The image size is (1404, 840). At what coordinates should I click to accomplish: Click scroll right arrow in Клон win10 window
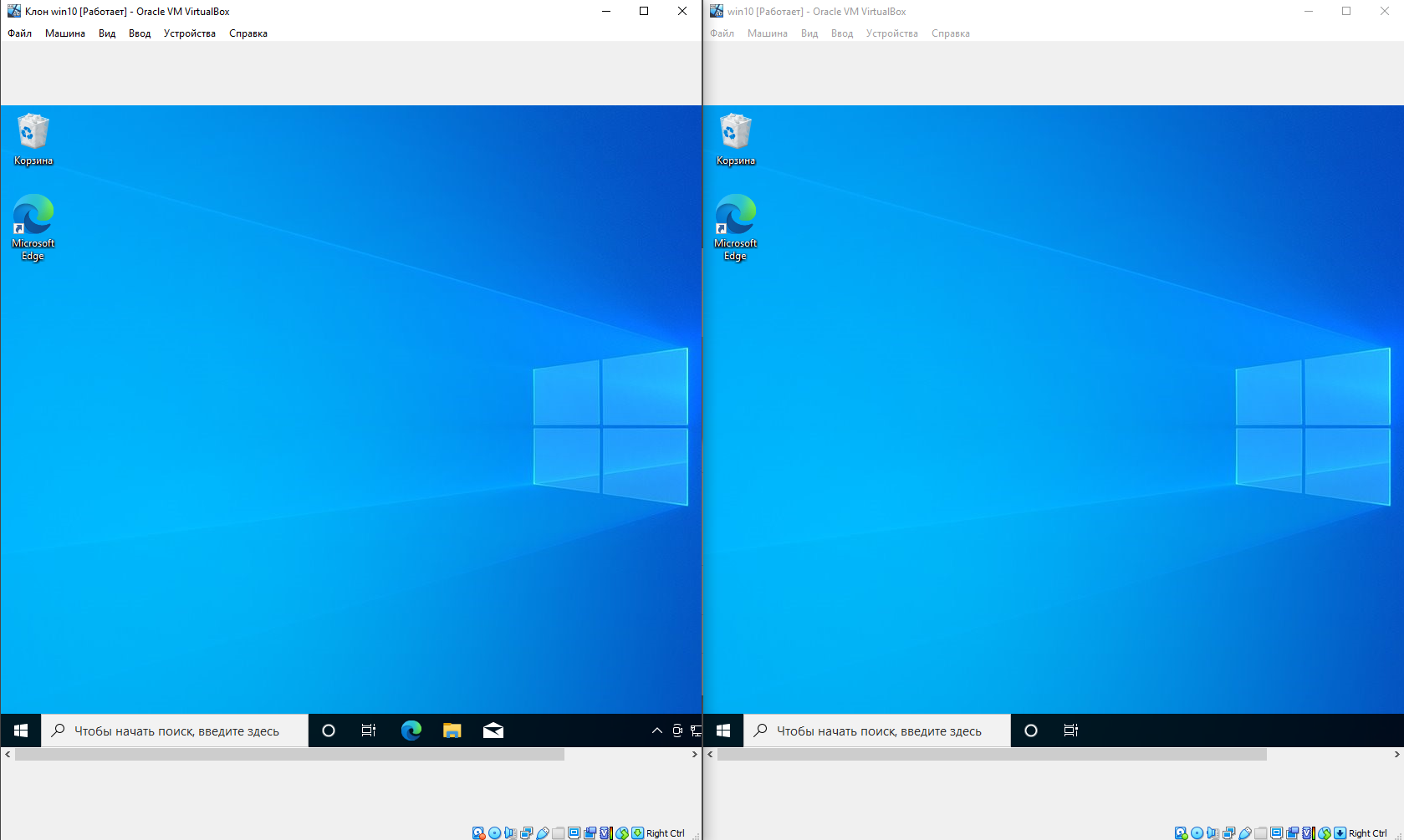(x=694, y=754)
